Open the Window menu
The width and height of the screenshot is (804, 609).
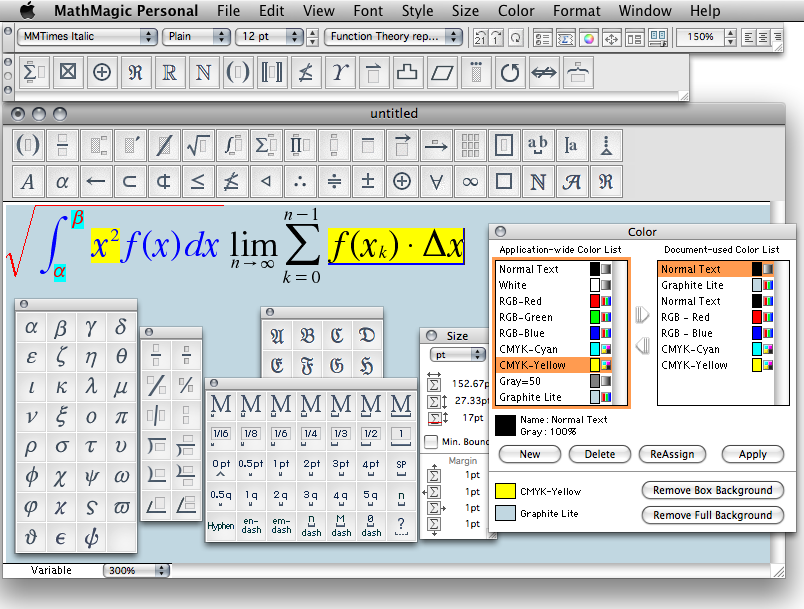pyautogui.click(x=645, y=11)
